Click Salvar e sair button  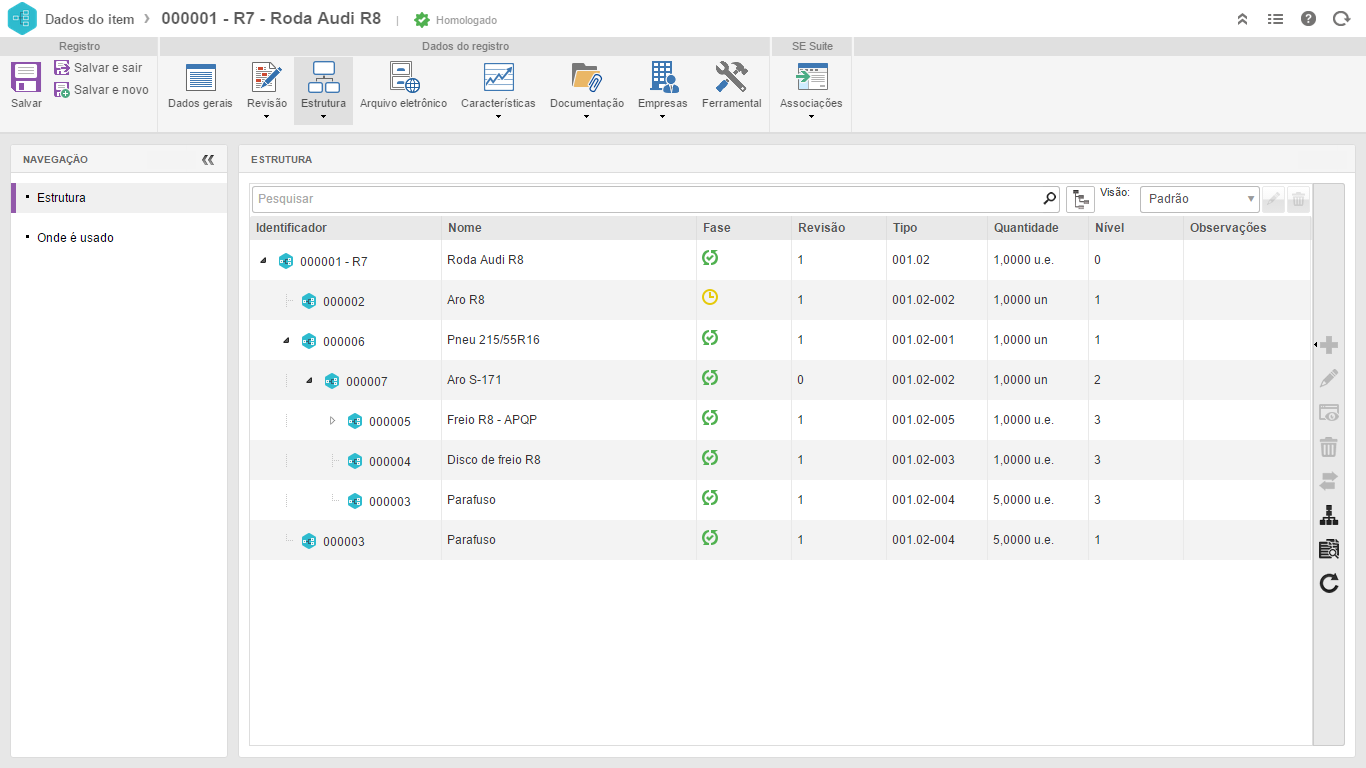tap(98, 68)
